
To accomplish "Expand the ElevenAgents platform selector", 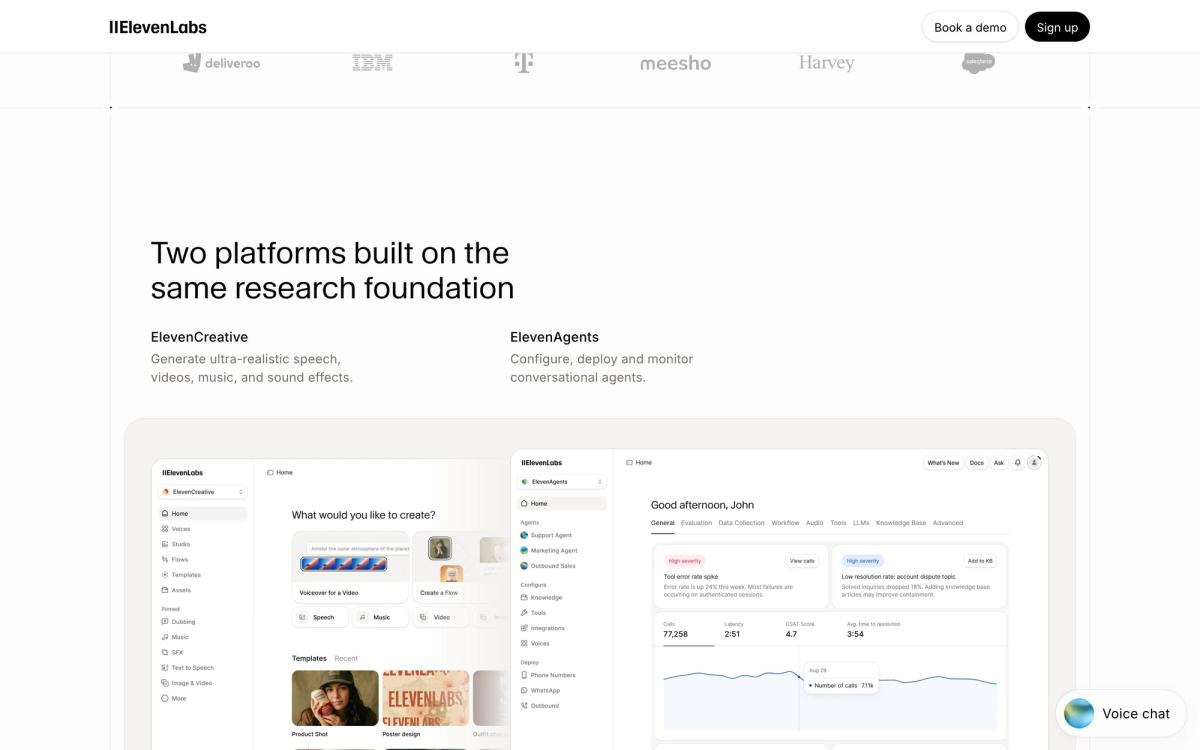I will (x=562, y=482).
